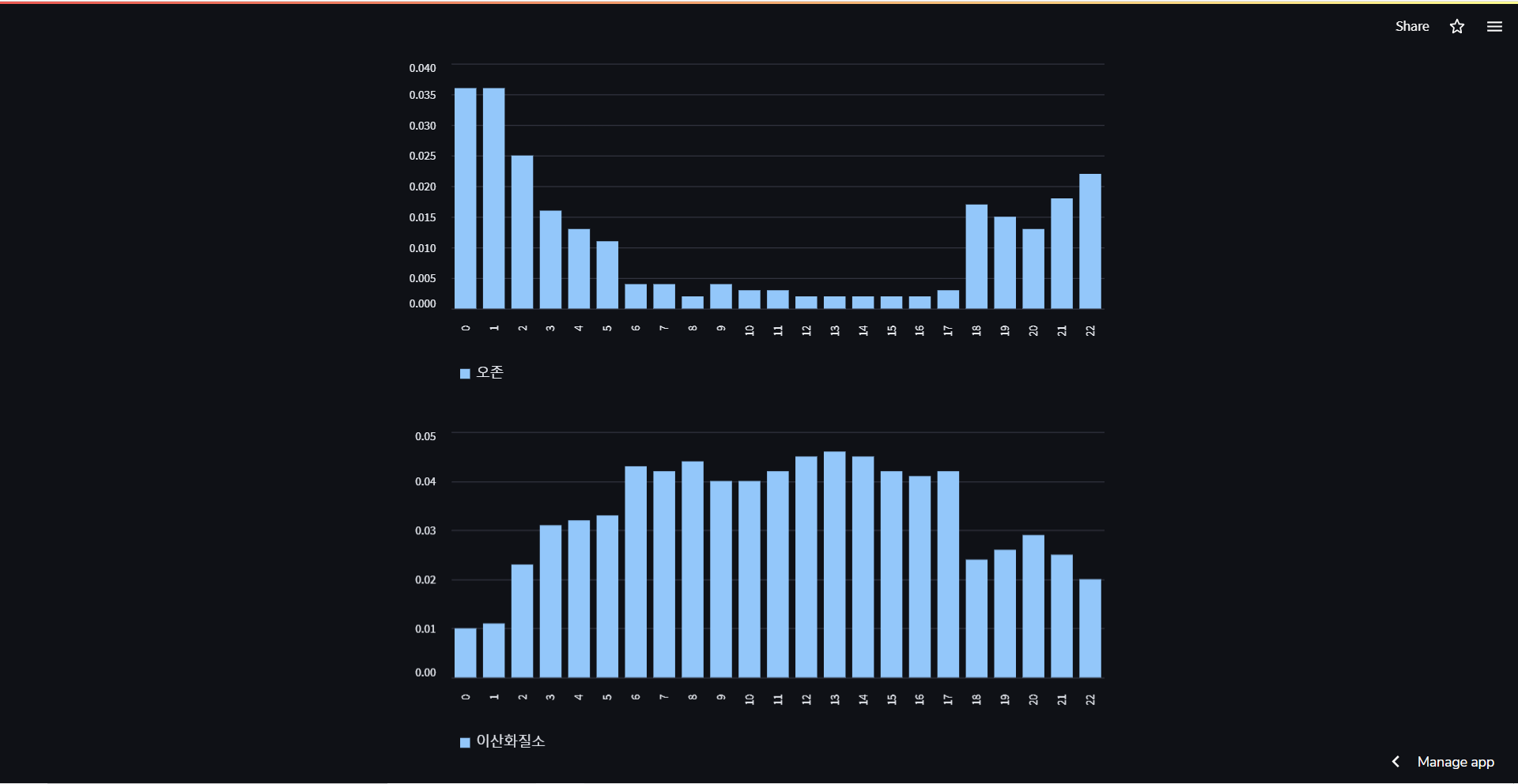Click the 0.03 y-axis label in lower chart
1518x784 pixels.
tap(425, 530)
